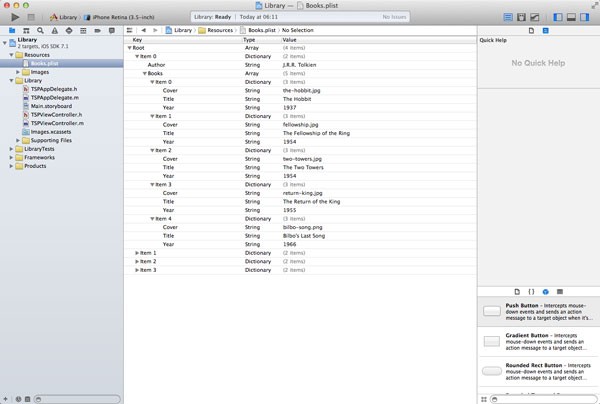
Task: Expand the Products group
Action: pos(11,166)
